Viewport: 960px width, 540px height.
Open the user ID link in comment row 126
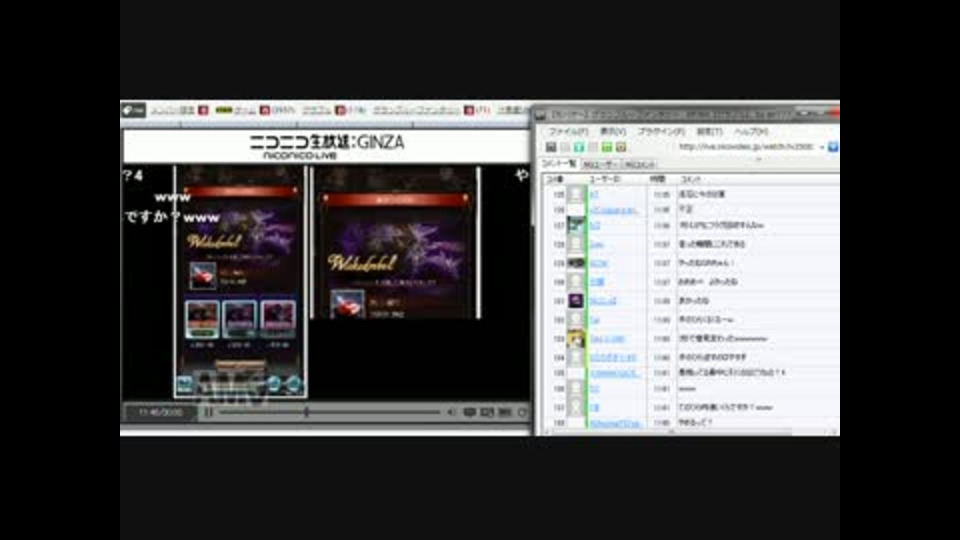click(x=613, y=210)
